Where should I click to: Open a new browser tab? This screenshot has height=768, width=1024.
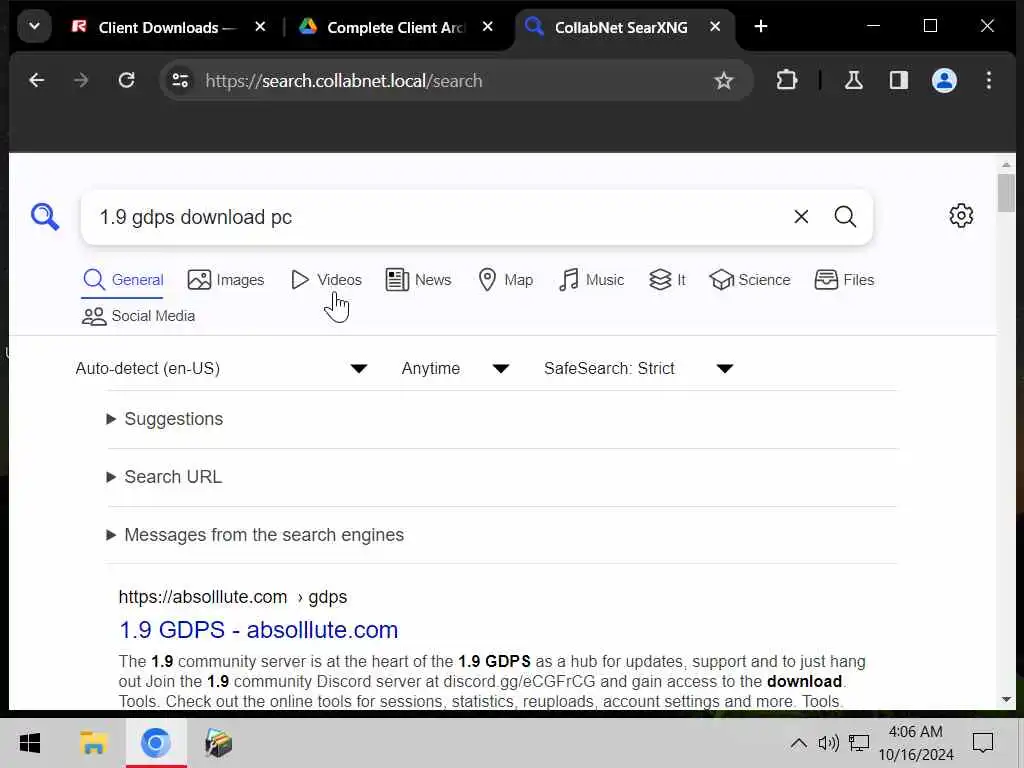click(761, 27)
